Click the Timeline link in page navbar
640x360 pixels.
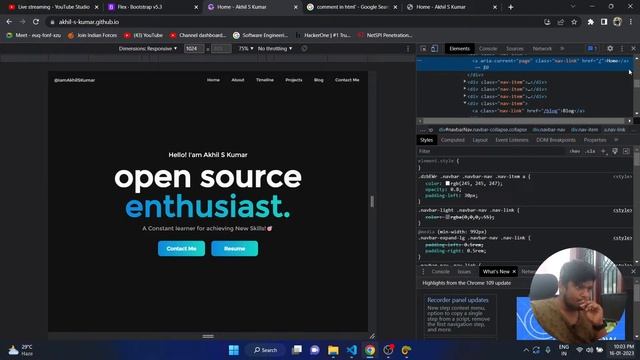[x=264, y=80]
